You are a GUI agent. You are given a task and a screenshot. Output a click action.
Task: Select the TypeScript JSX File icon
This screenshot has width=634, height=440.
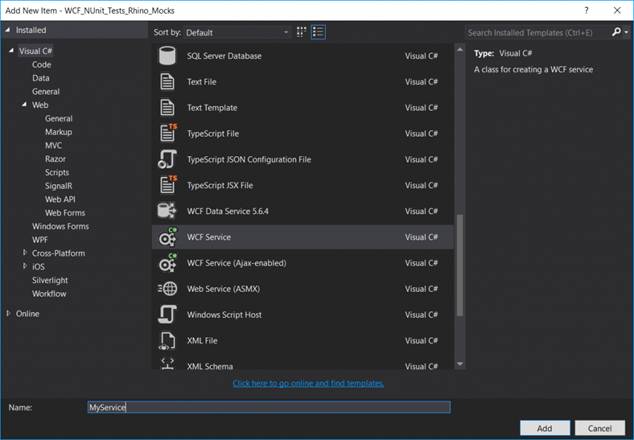tap(168, 185)
